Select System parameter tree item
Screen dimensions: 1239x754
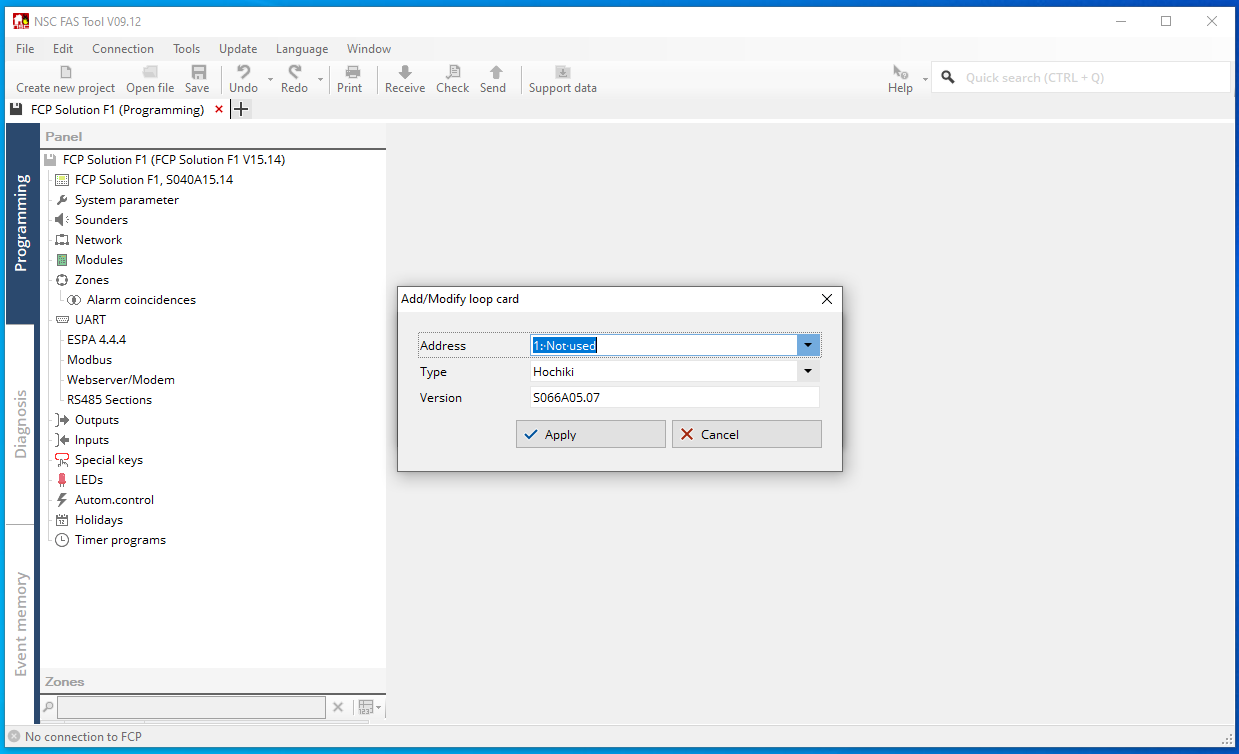(x=127, y=199)
